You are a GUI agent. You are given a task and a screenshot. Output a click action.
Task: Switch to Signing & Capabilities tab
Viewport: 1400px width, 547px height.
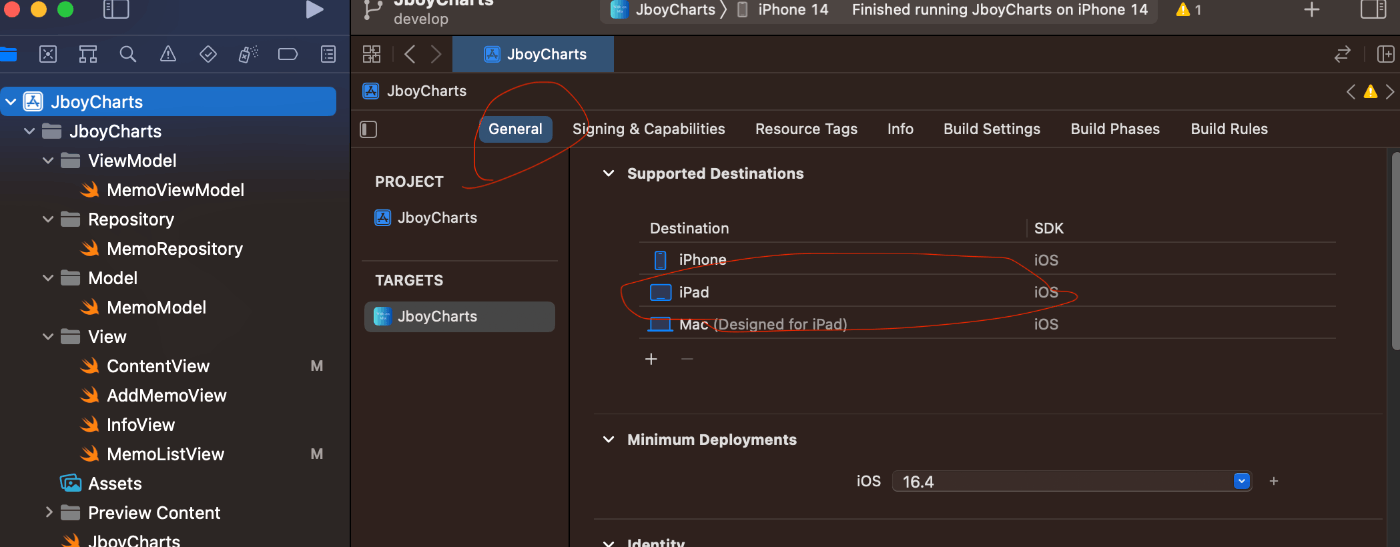coord(649,129)
